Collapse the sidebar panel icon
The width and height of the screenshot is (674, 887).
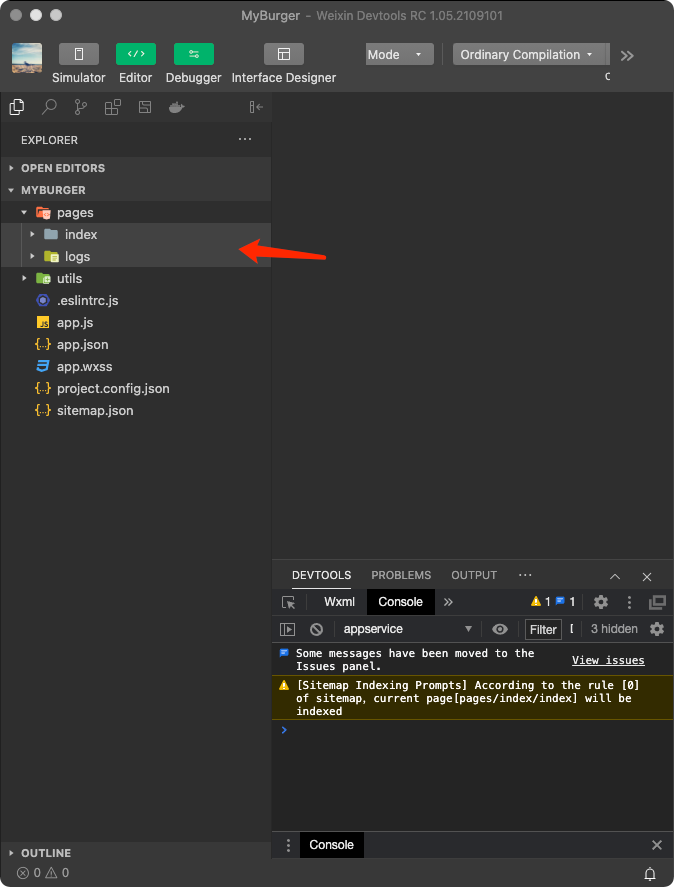coord(256,107)
